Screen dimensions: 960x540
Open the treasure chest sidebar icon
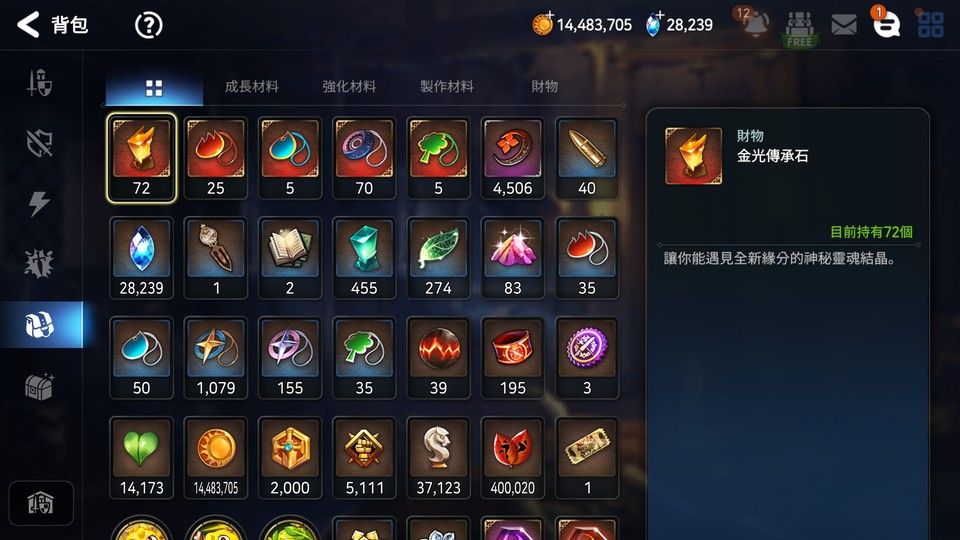(x=39, y=387)
